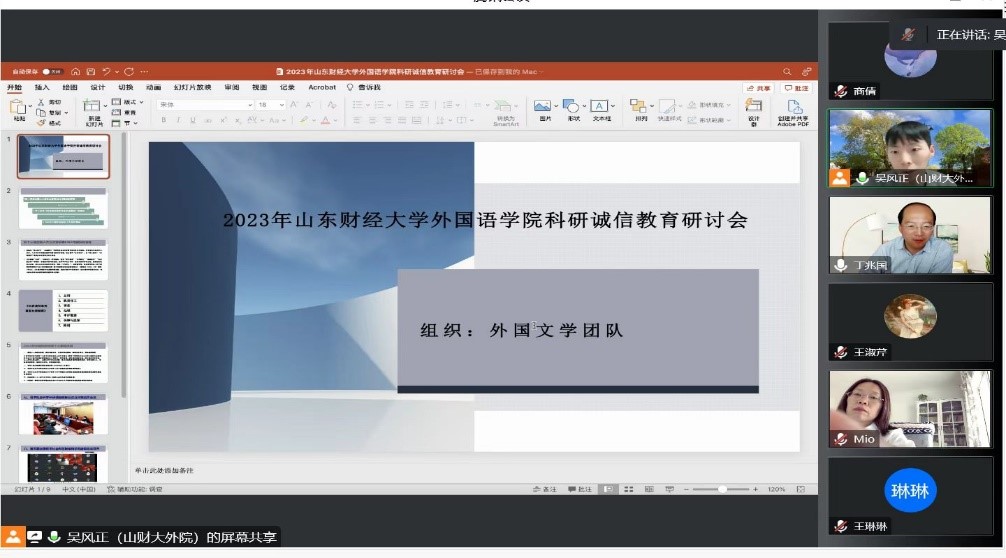Click the Text Box (文本框) icon
Viewport: 1006px width, 558px height.
click(x=601, y=106)
